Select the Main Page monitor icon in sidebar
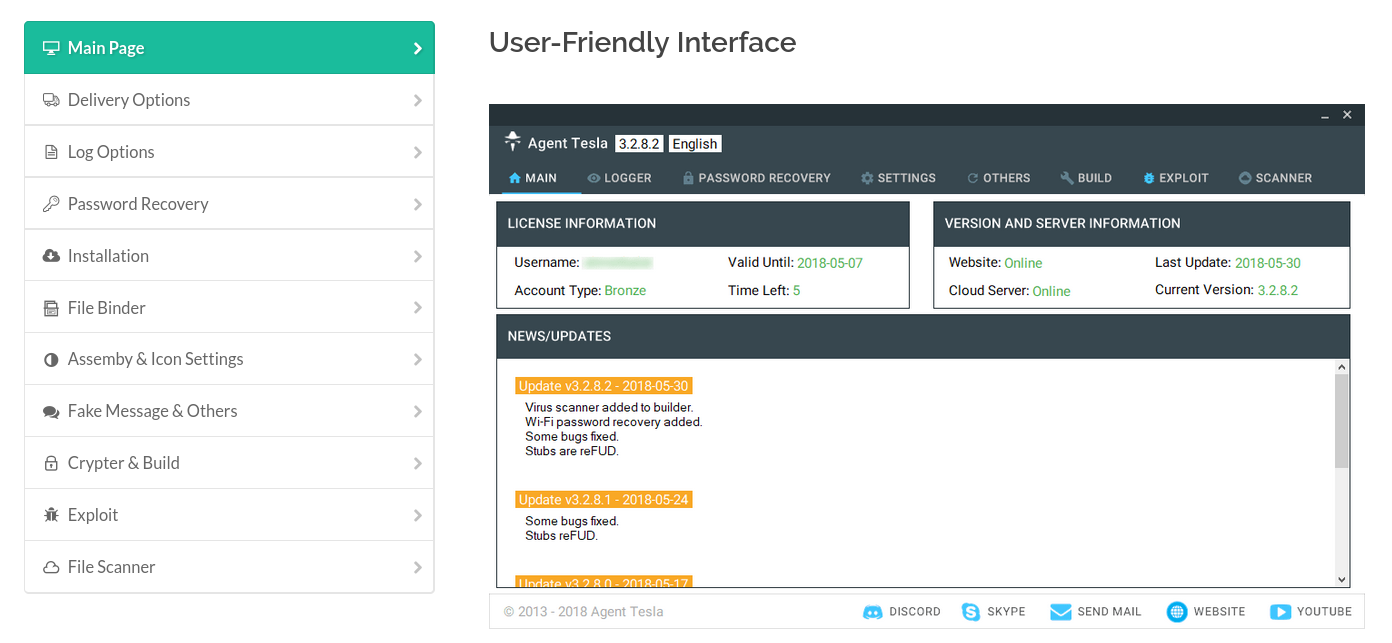Image resolution: width=1392 pixels, height=643 pixels. pyautogui.click(x=50, y=47)
